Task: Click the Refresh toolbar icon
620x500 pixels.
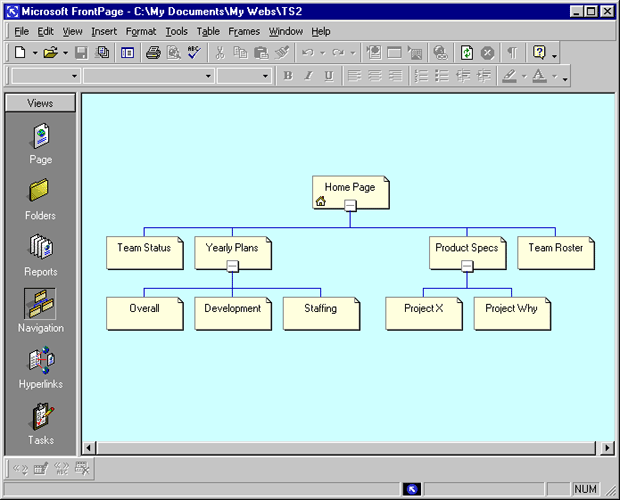Action: [467, 52]
